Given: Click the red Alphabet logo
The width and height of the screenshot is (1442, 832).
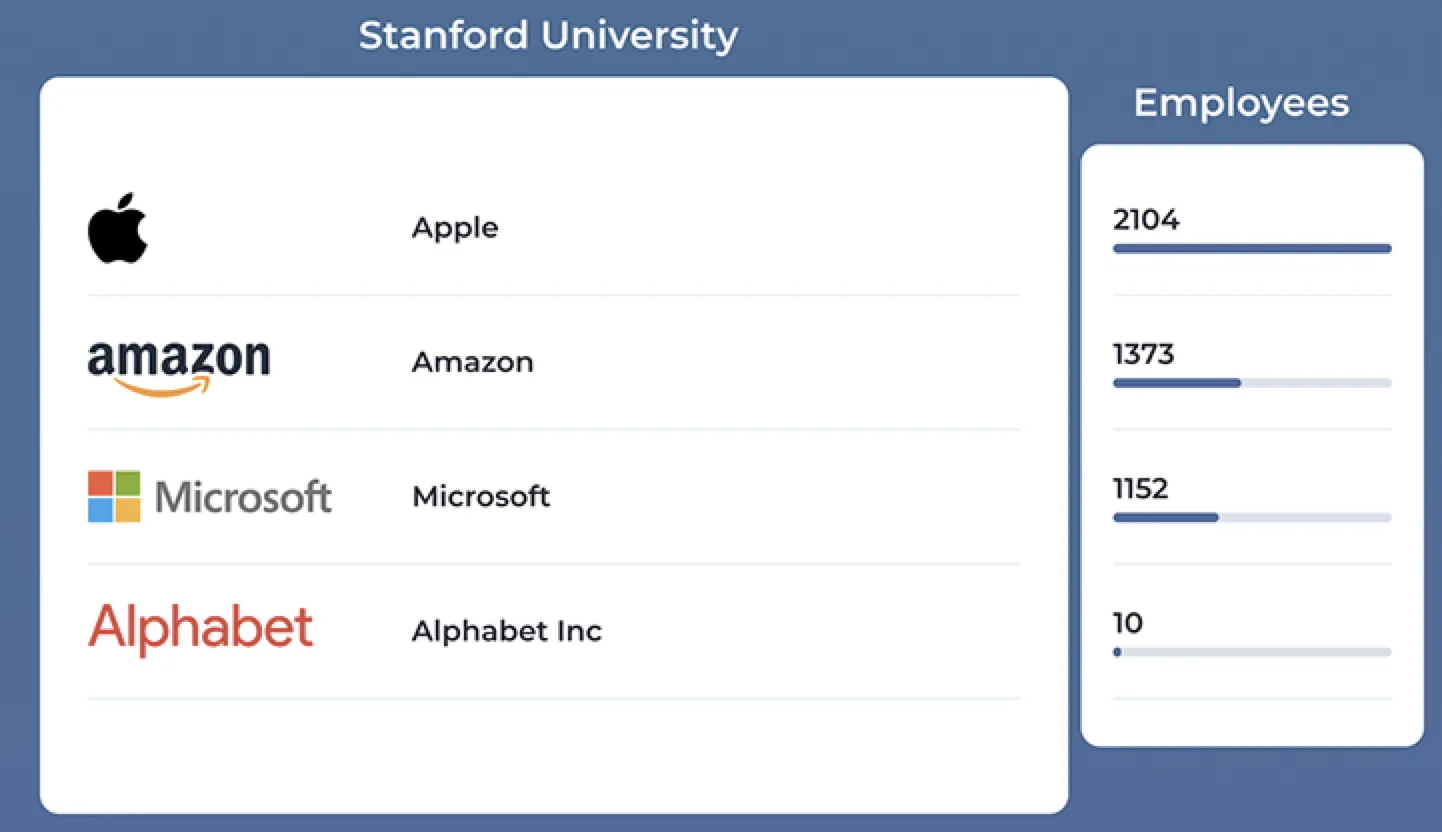Looking at the screenshot, I should coord(201,629).
